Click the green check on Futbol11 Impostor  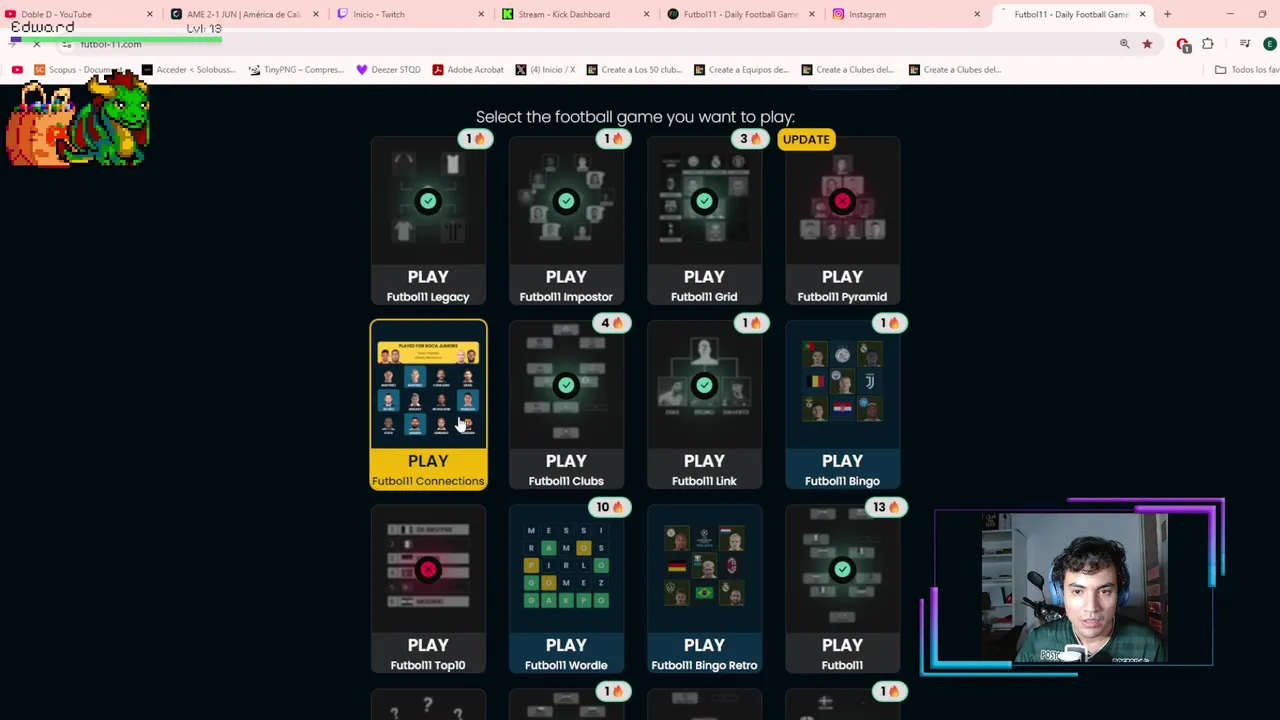tap(566, 201)
